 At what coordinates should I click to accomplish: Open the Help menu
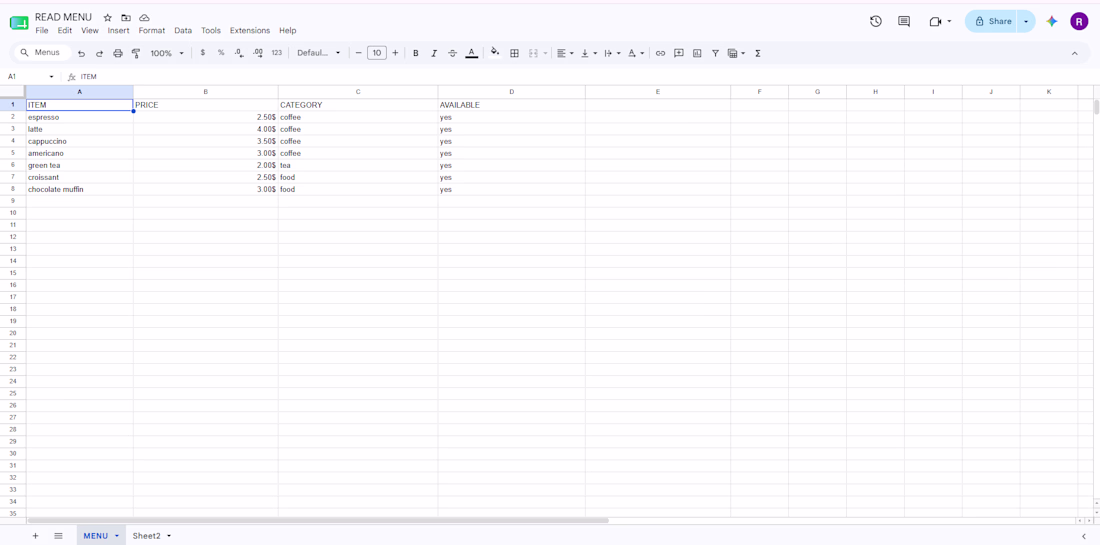click(288, 31)
